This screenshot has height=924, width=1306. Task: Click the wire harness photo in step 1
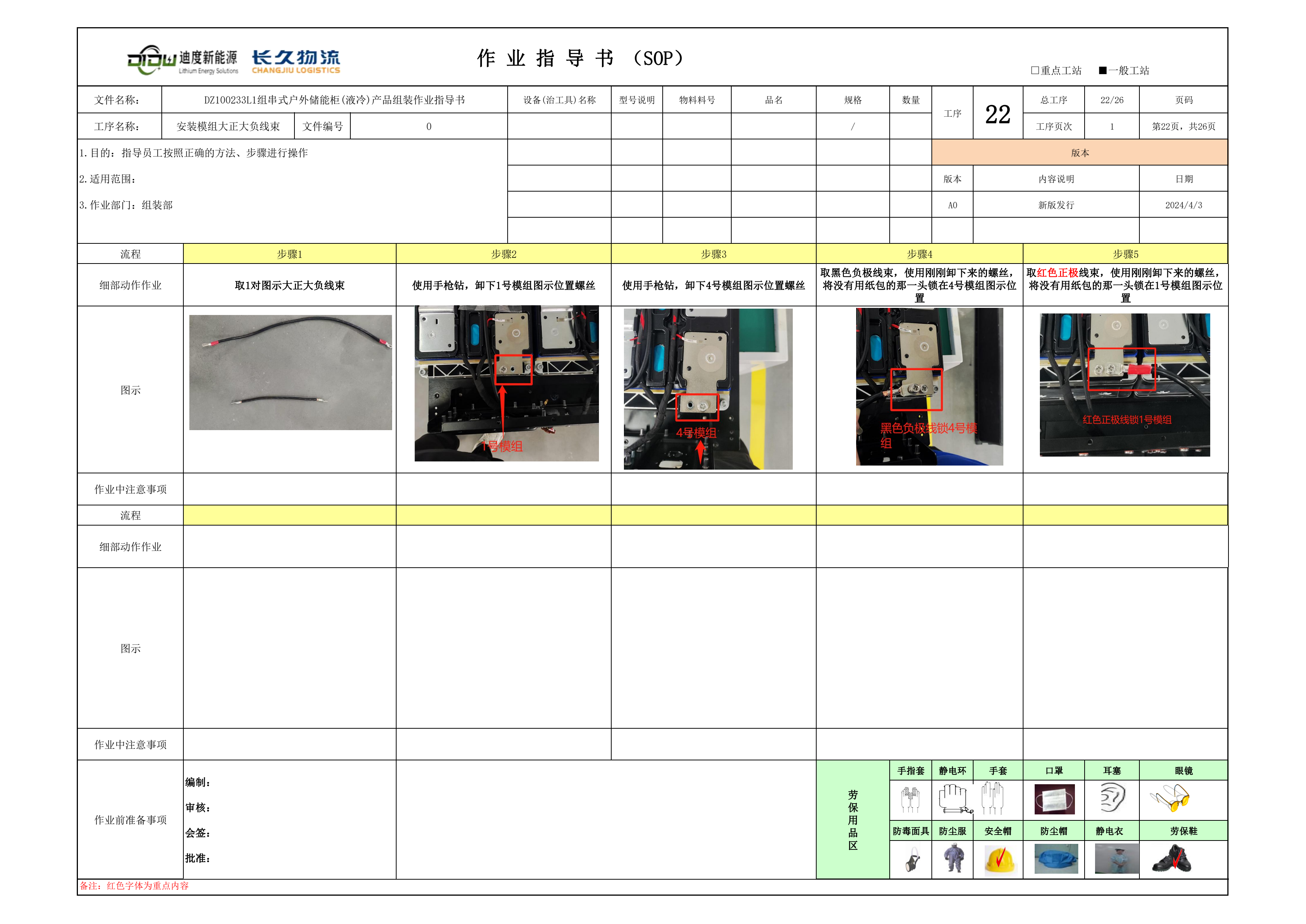point(290,372)
